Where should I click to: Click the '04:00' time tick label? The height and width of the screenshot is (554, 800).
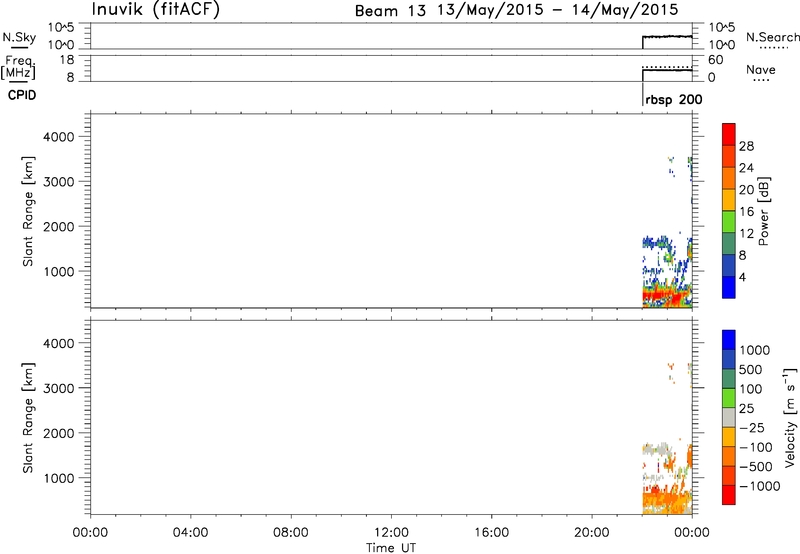pyautogui.click(x=190, y=533)
